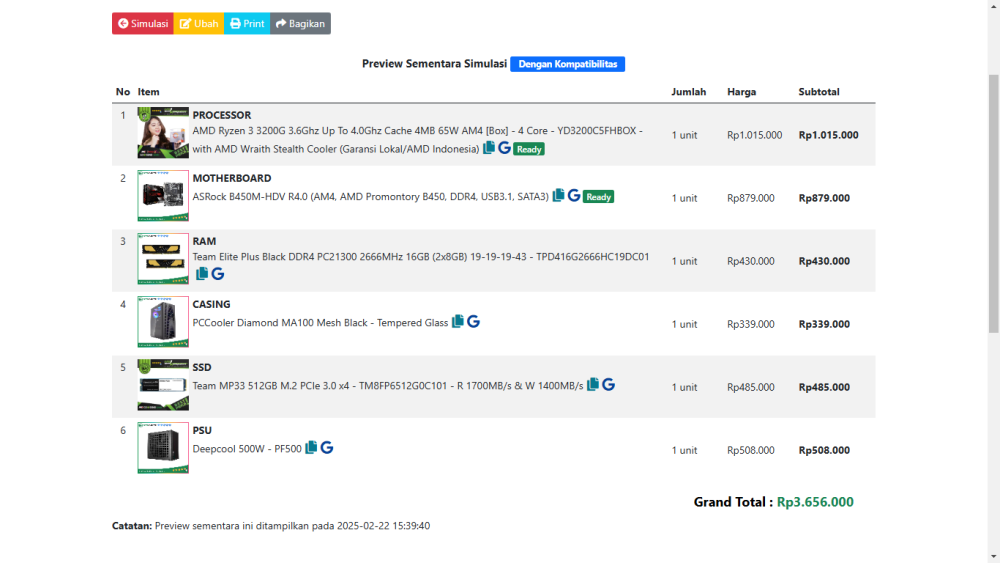The width and height of the screenshot is (1000, 563).
Task: Google search the PCCooler Diamond MA100 casing
Action: click(x=473, y=321)
